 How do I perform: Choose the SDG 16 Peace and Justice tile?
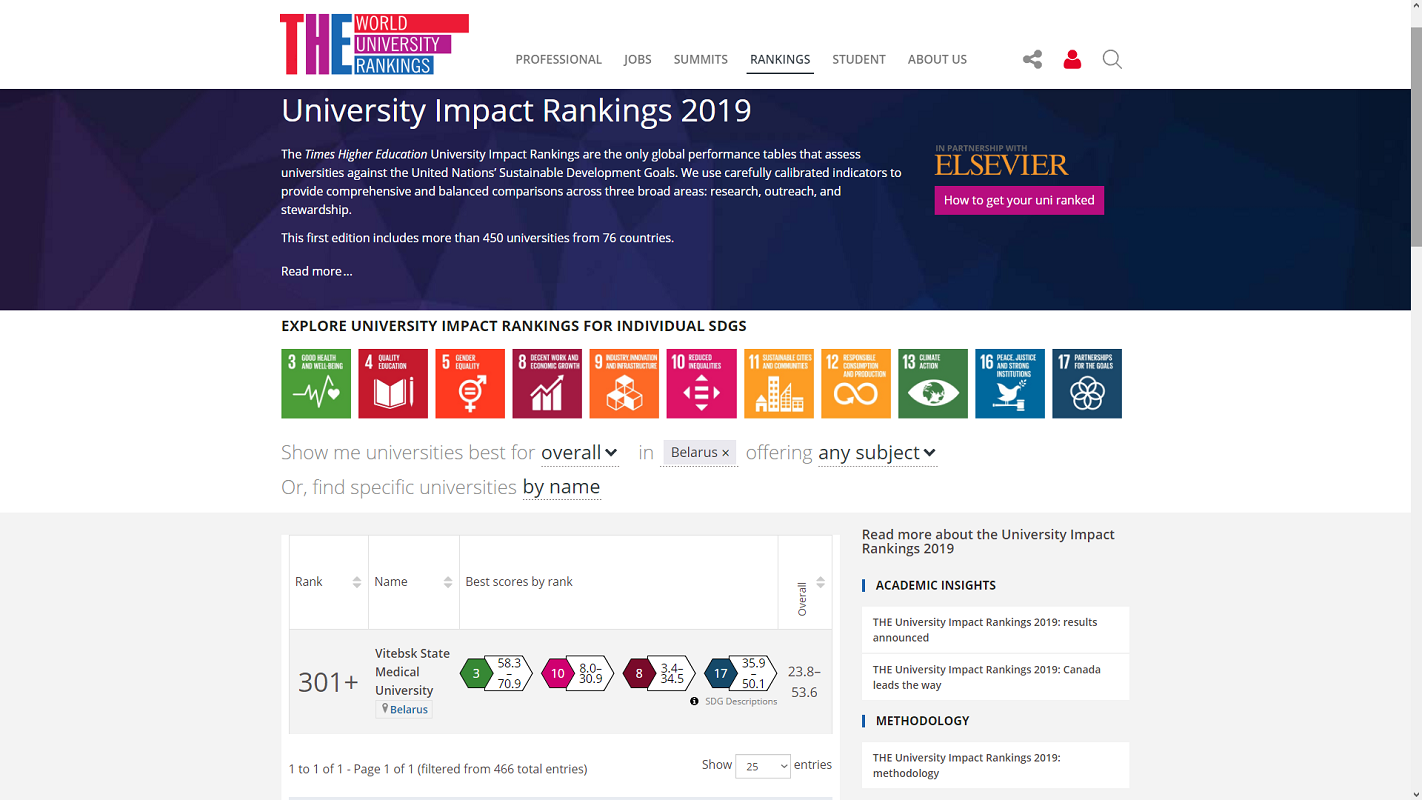pos(1010,383)
